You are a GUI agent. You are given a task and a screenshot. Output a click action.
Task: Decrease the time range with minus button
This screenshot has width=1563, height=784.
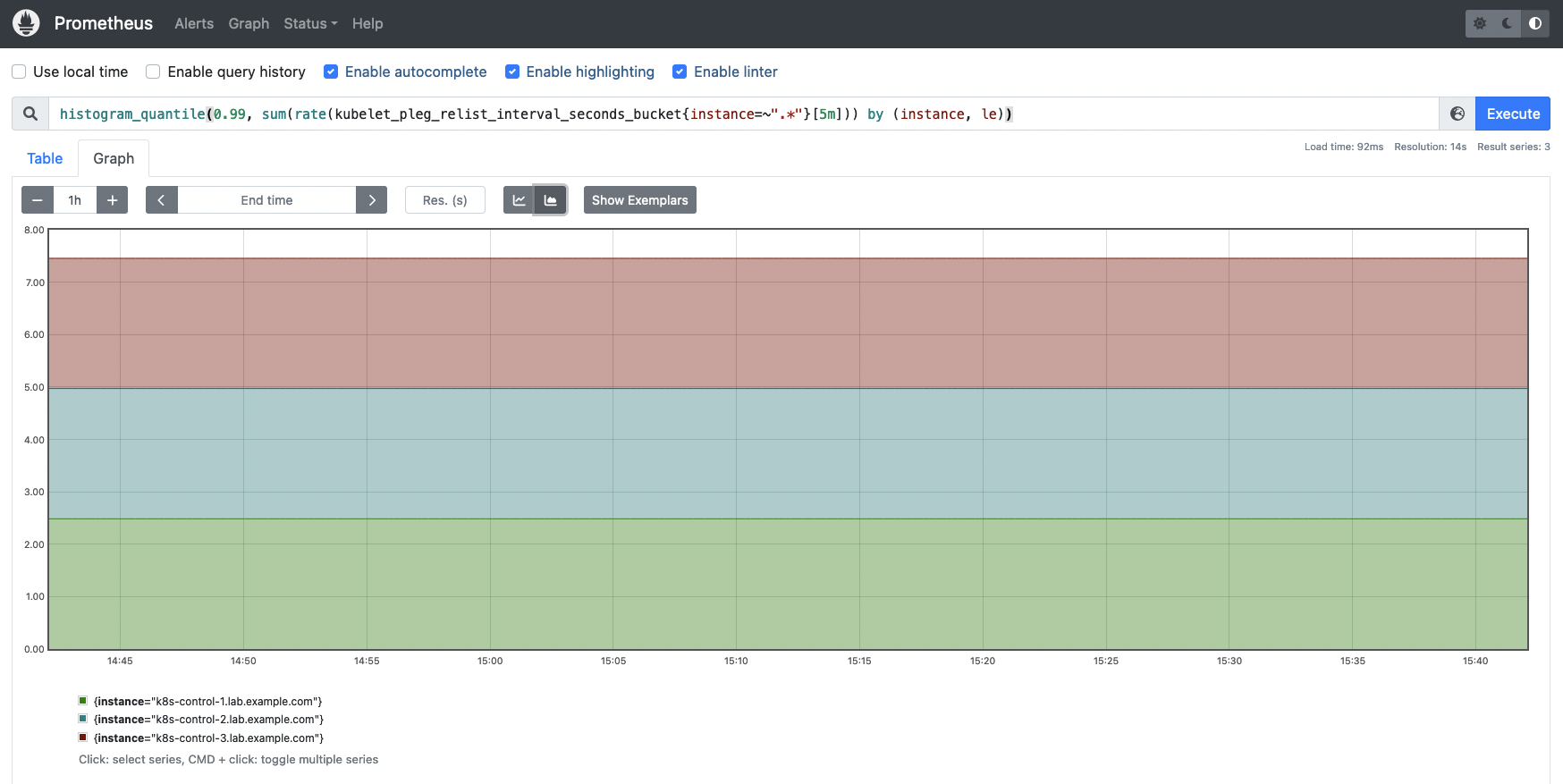(x=38, y=200)
